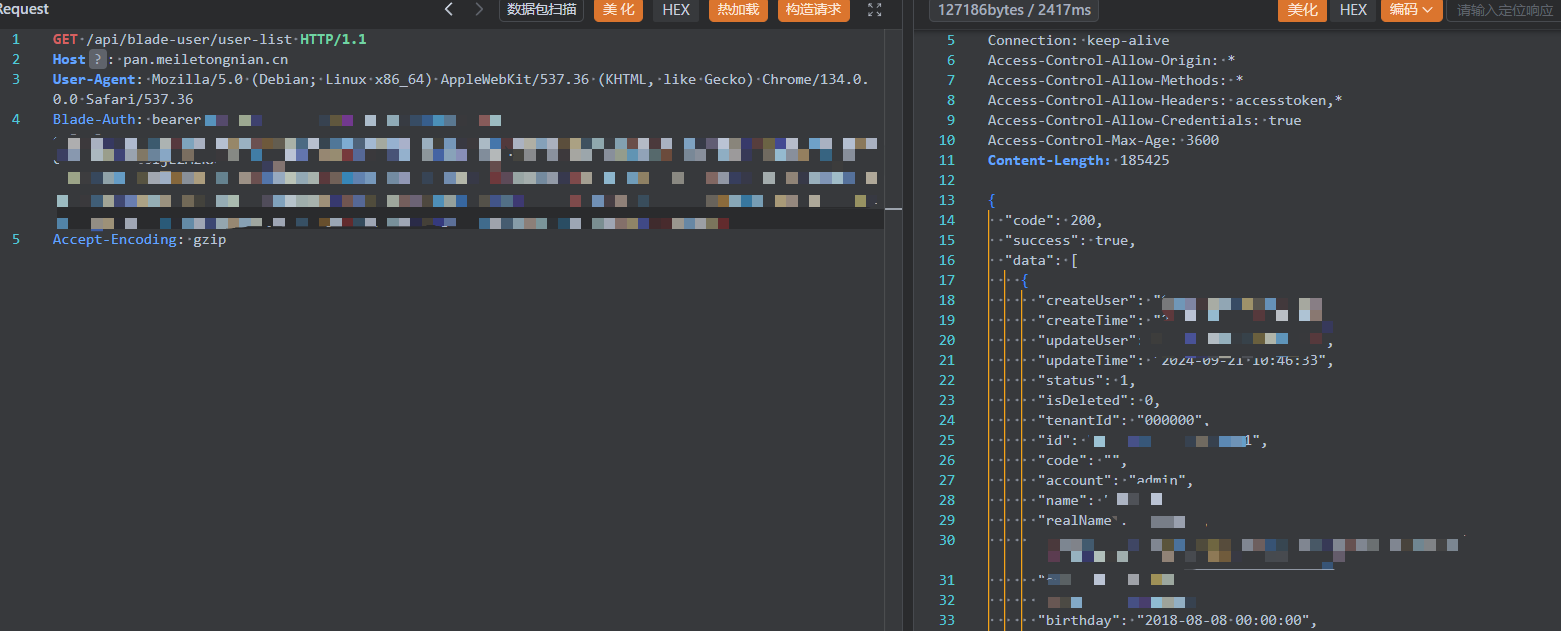
Task: Go to the next request with right chevron
Action: (x=479, y=10)
